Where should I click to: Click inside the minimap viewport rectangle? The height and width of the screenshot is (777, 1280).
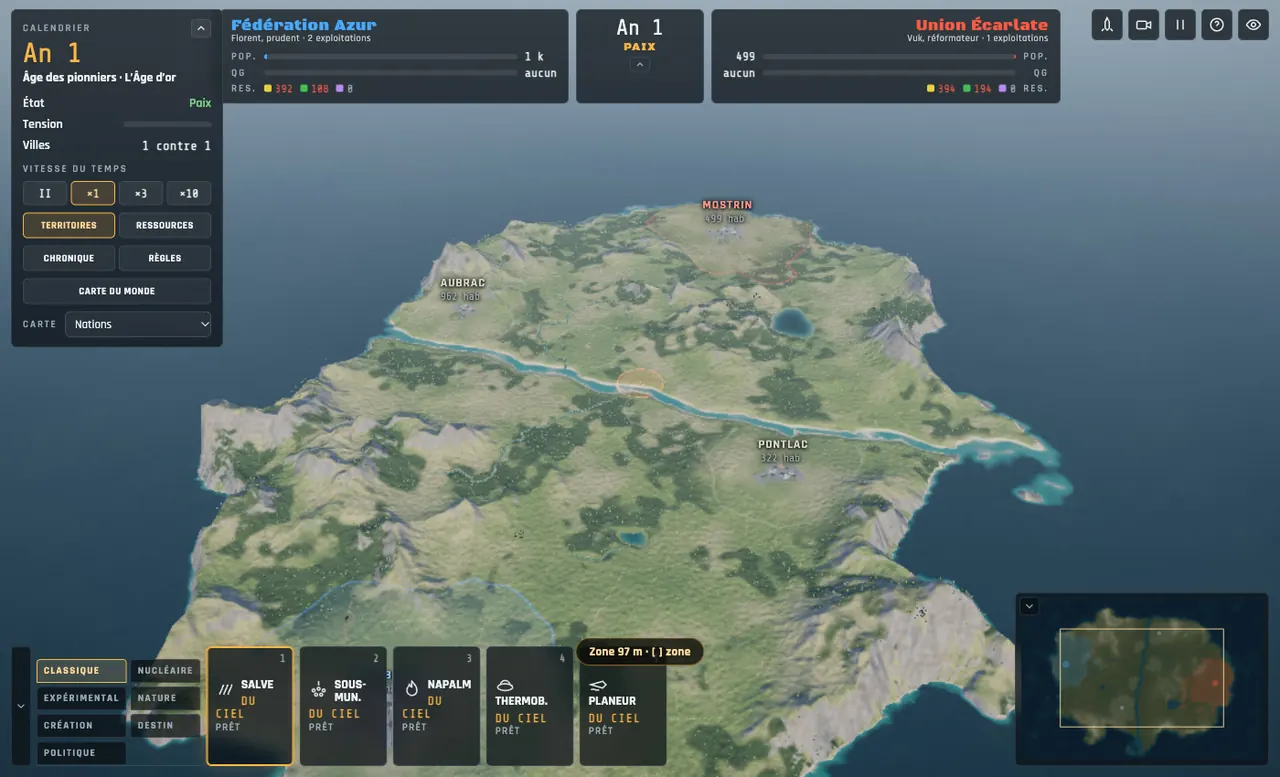pyautogui.click(x=1141, y=678)
